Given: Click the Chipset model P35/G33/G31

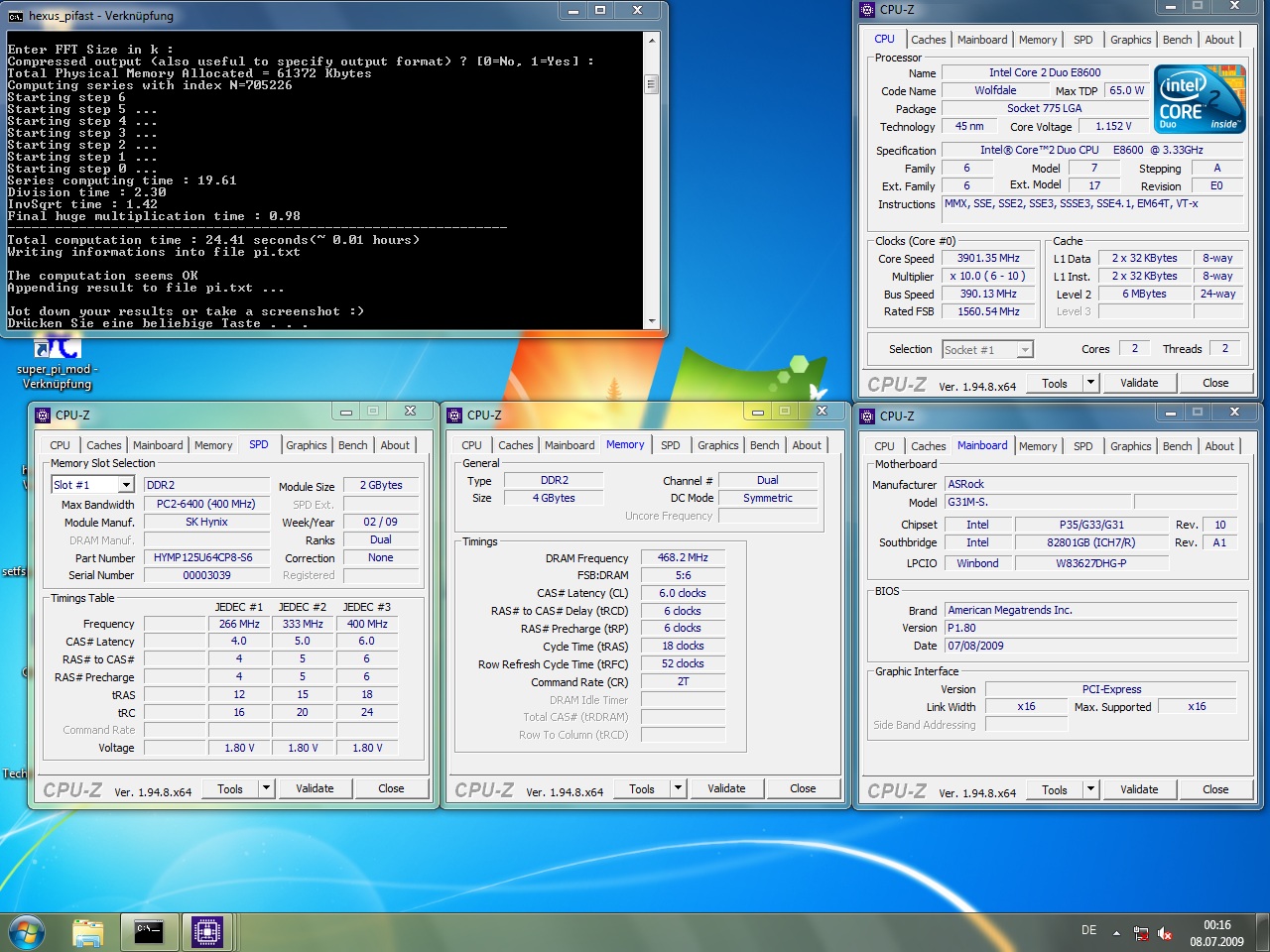Looking at the screenshot, I should [x=1091, y=525].
